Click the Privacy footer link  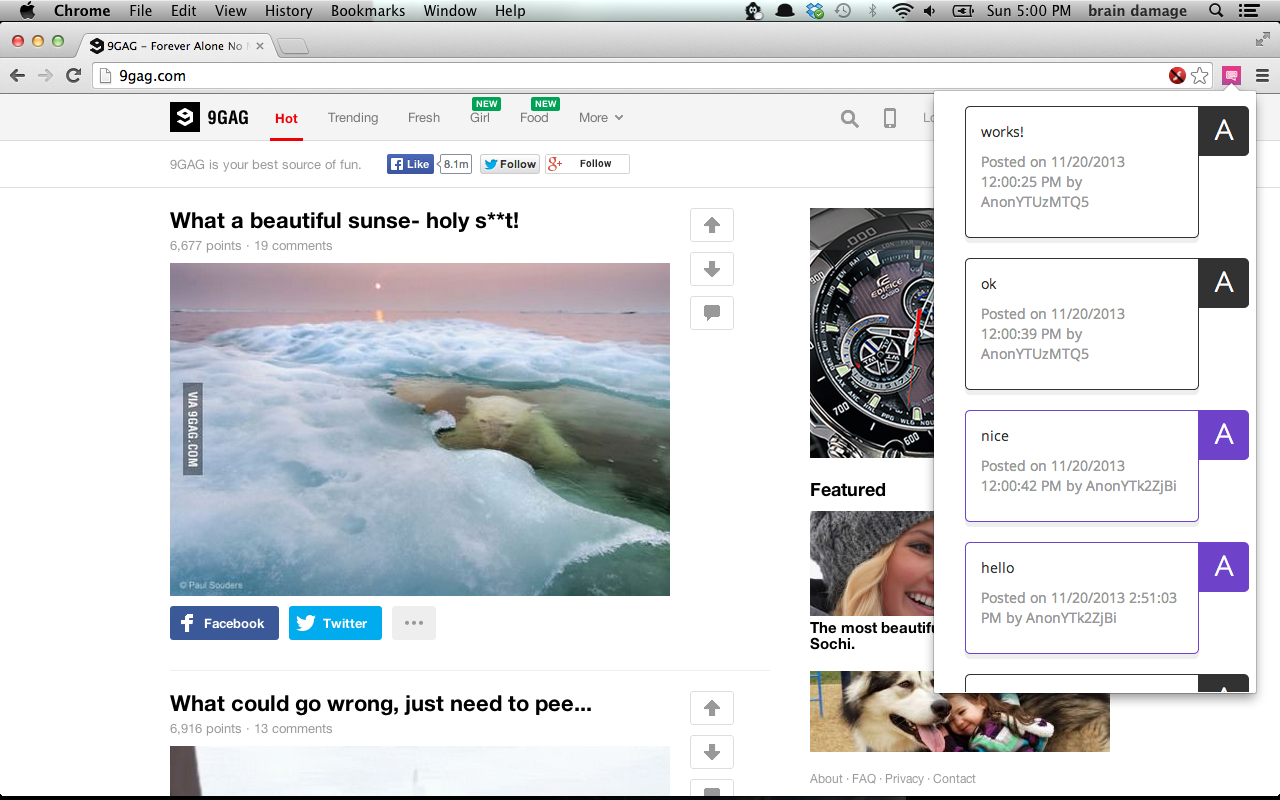[904, 779]
